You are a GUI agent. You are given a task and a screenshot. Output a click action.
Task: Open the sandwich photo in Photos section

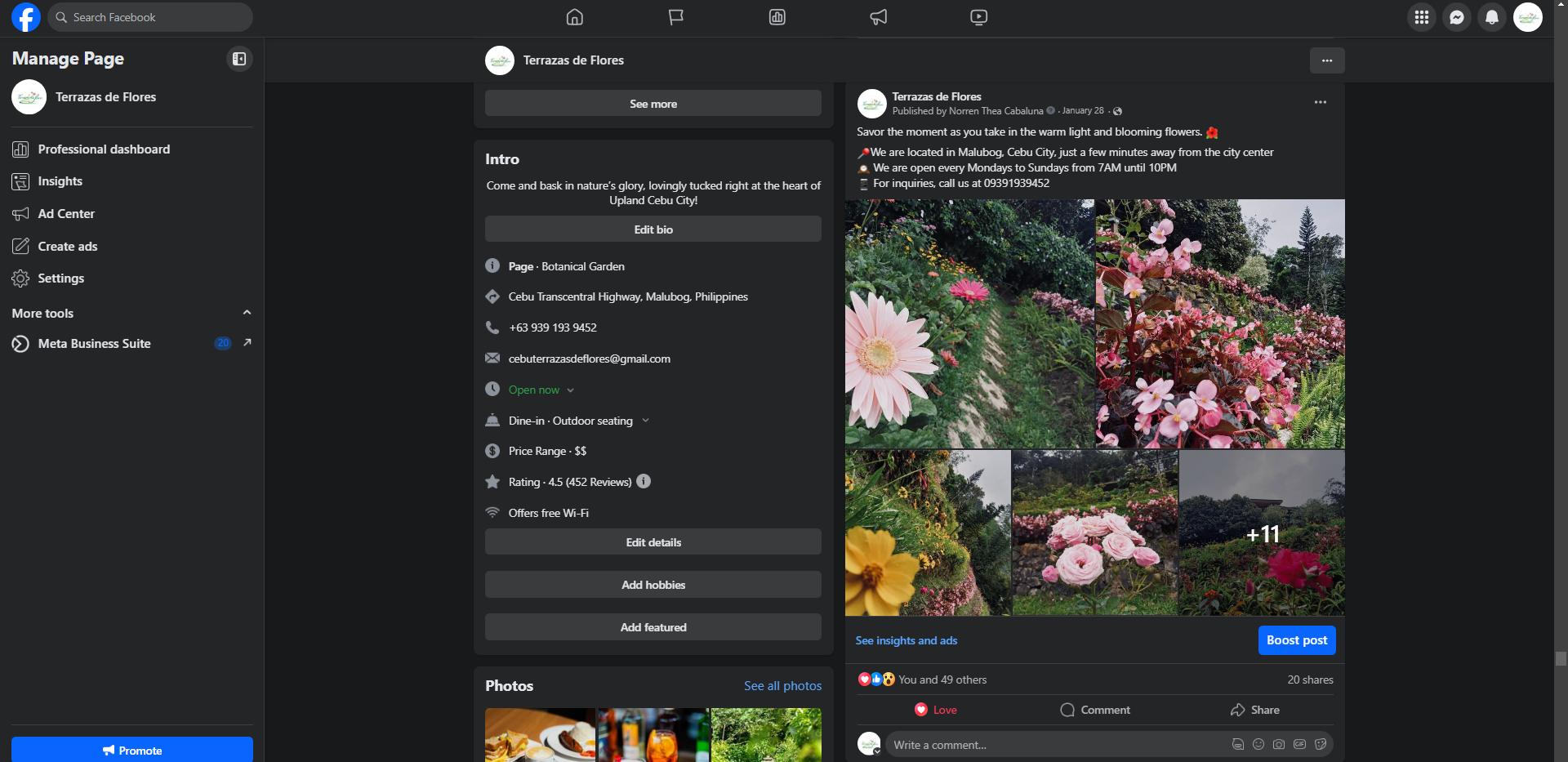tap(540, 735)
